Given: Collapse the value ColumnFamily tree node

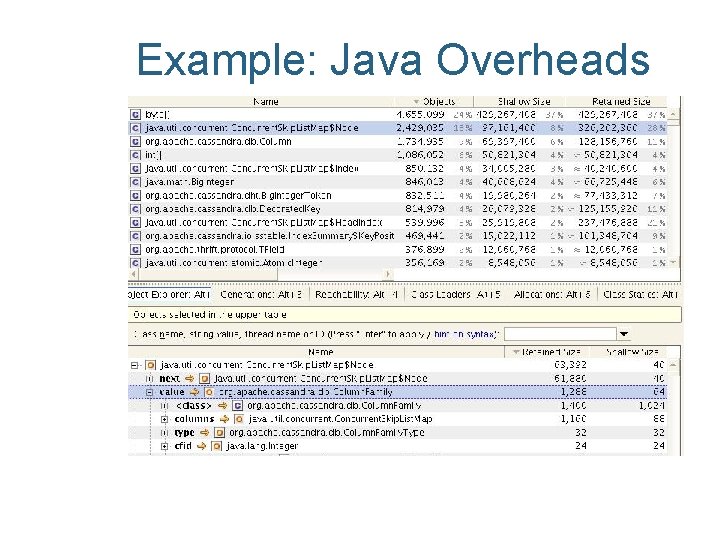Looking at the screenshot, I should (149, 392).
